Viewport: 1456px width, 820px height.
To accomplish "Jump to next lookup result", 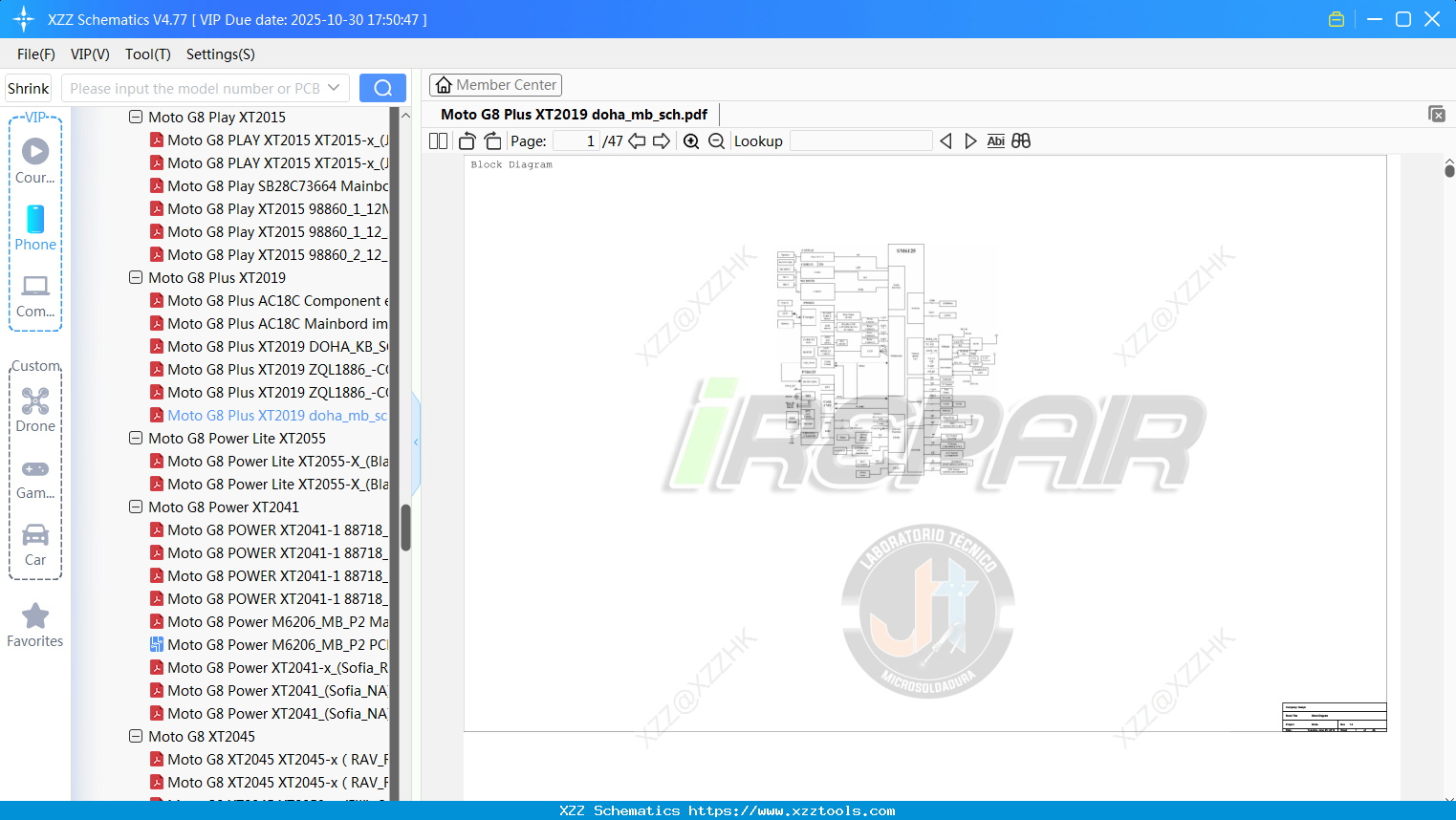I will tap(970, 141).
